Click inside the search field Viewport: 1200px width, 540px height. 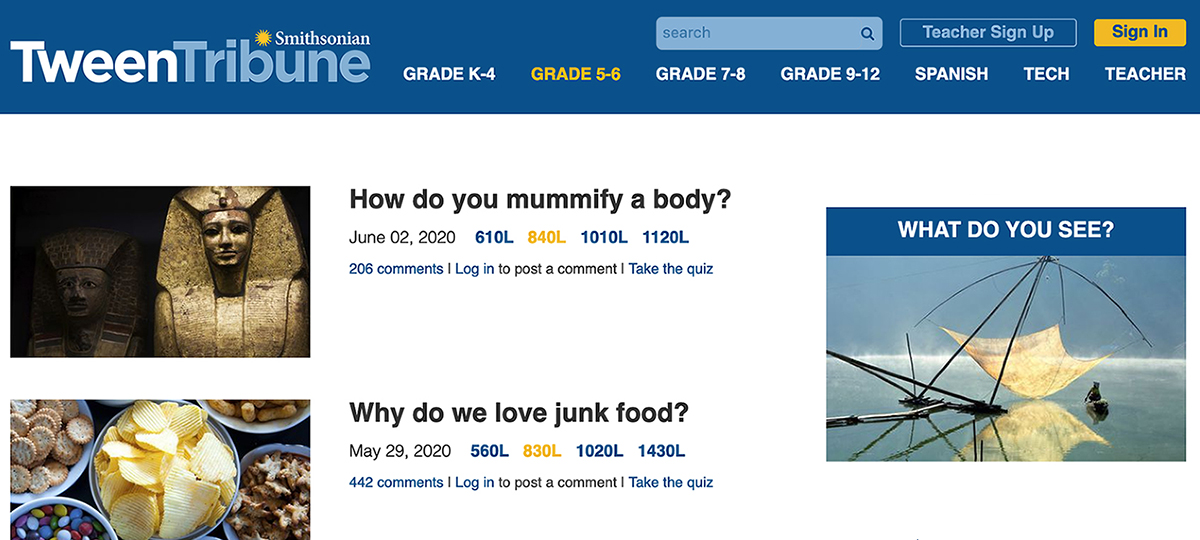point(769,33)
